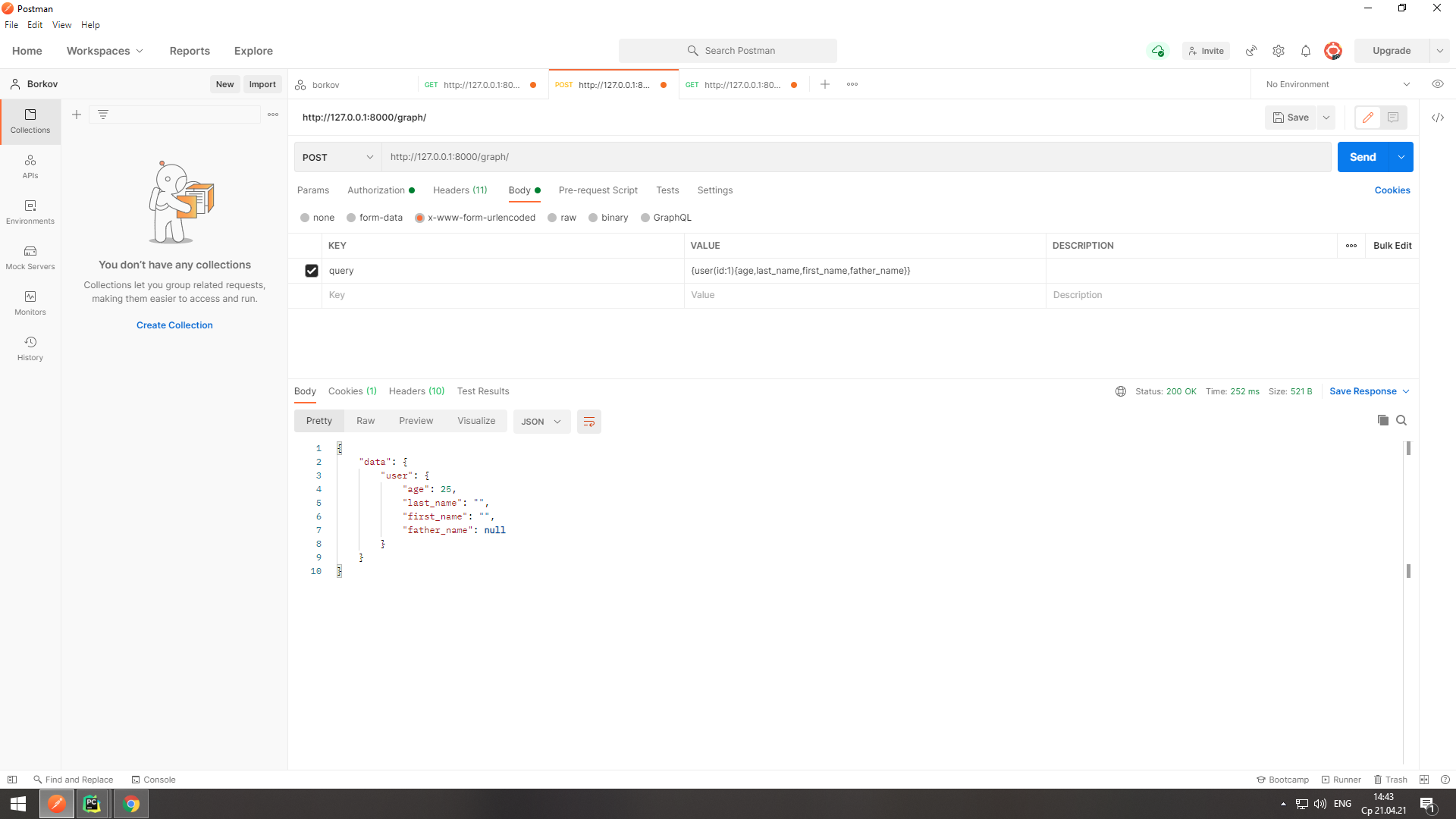1456x819 pixels.
Task: Open the APIs sidebar panel
Action: click(30, 167)
